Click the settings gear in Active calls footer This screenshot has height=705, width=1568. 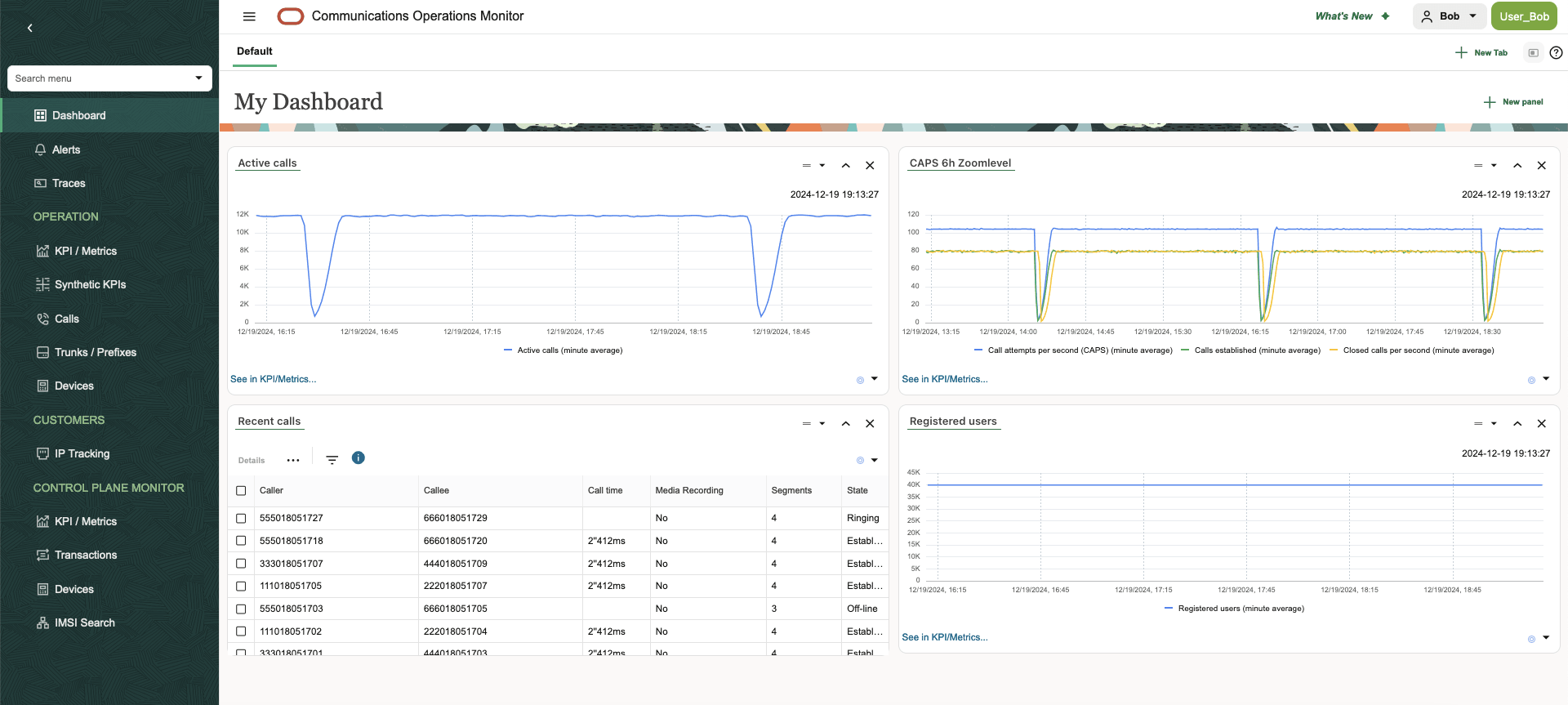860,380
